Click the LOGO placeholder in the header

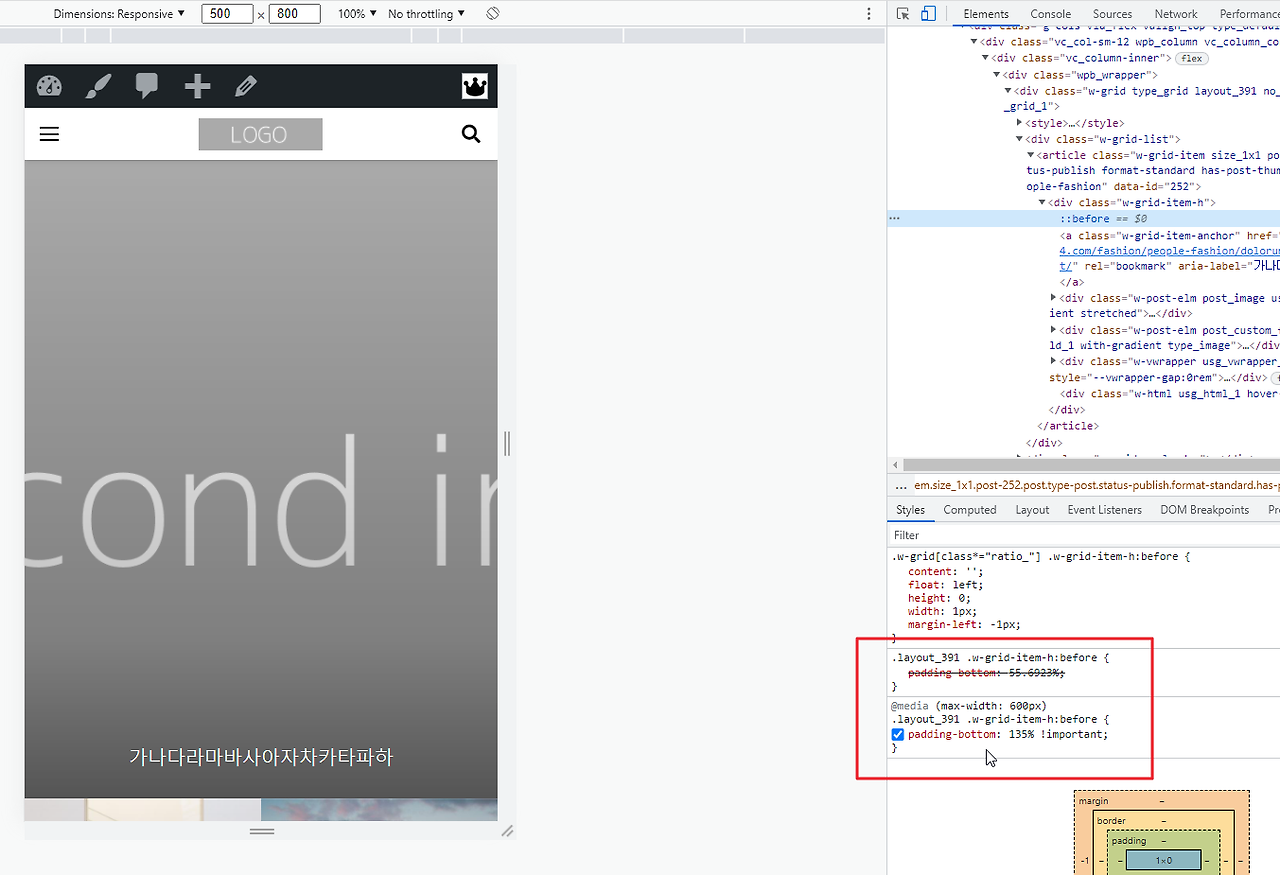tap(260, 135)
